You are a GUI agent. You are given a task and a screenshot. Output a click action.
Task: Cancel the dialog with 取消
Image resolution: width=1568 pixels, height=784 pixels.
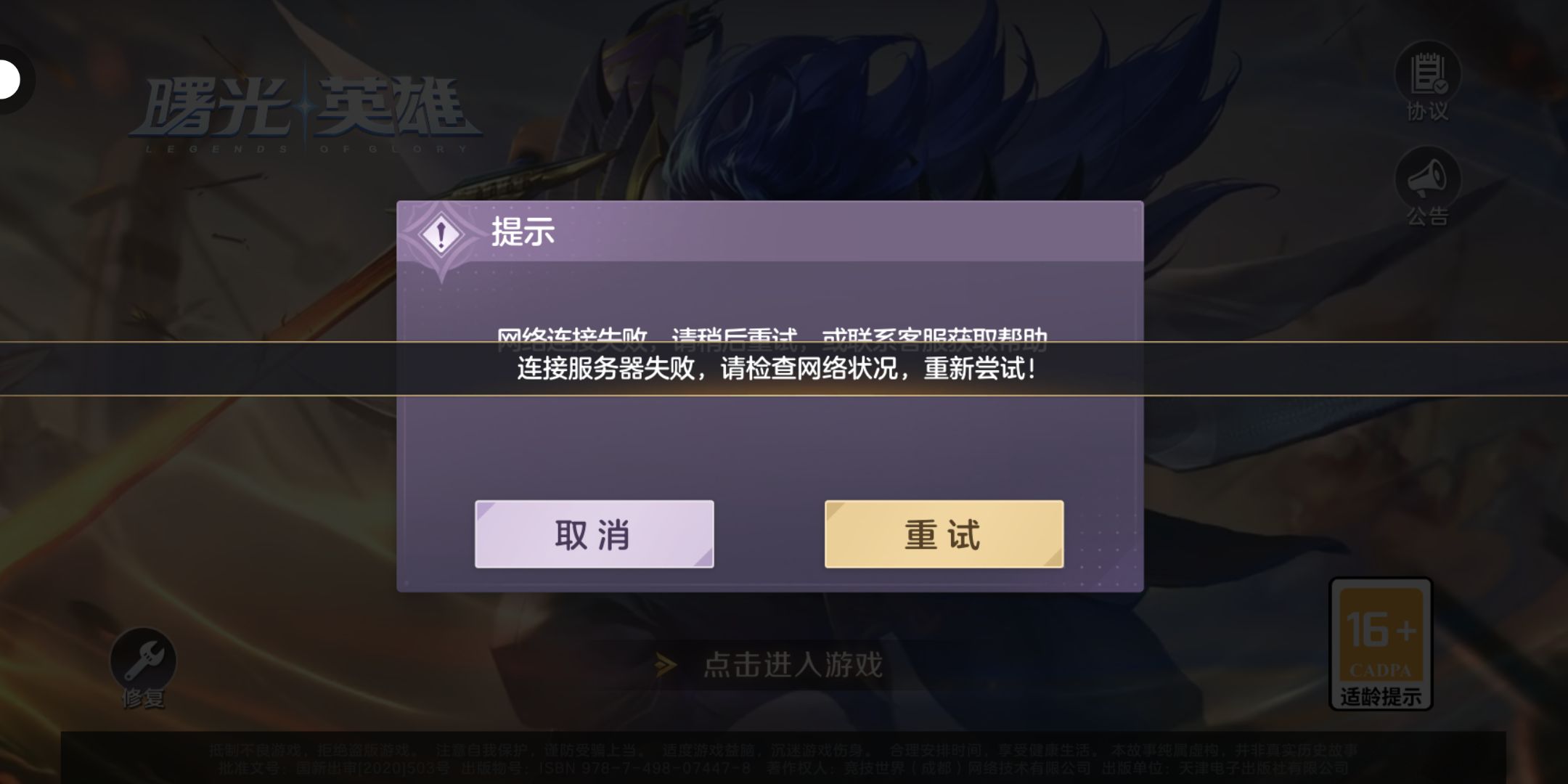coord(594,534)
